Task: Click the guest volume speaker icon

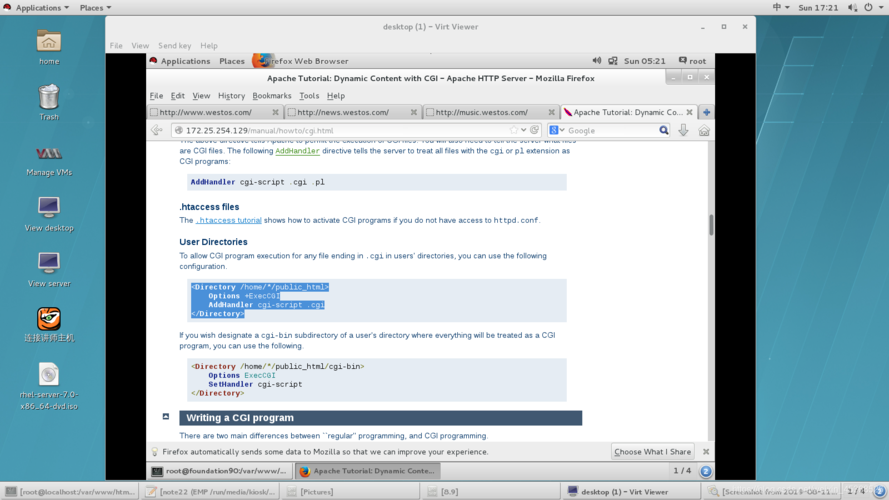Action: [597, 61]
